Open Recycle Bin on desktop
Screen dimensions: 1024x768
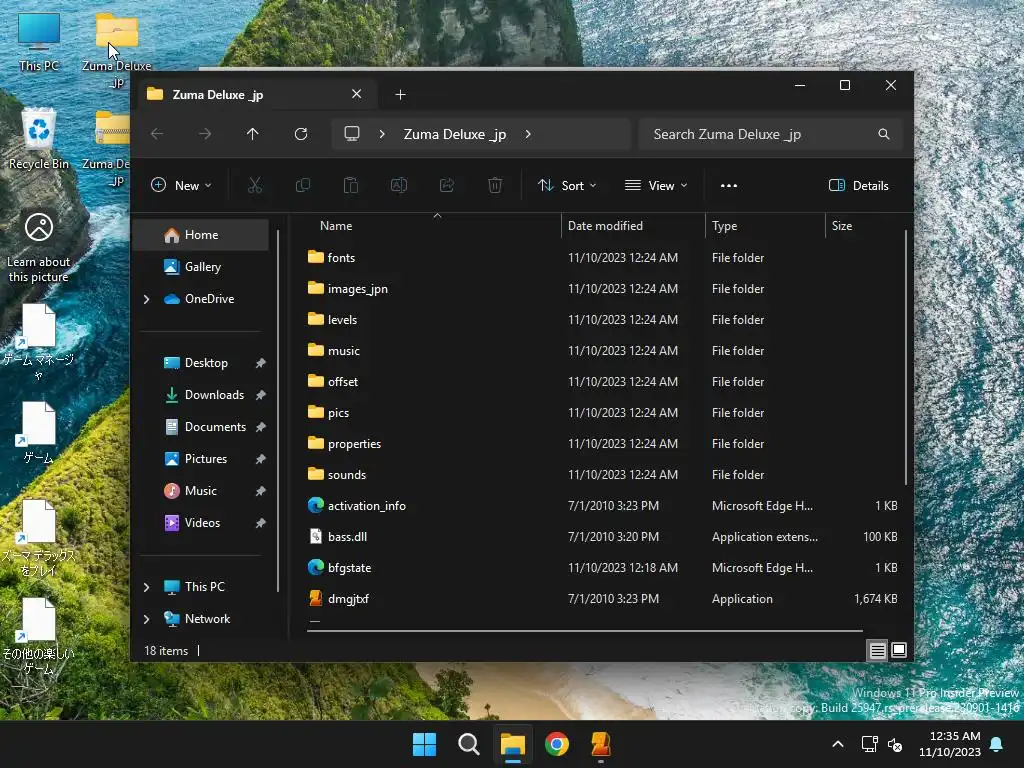pos(39,140)
